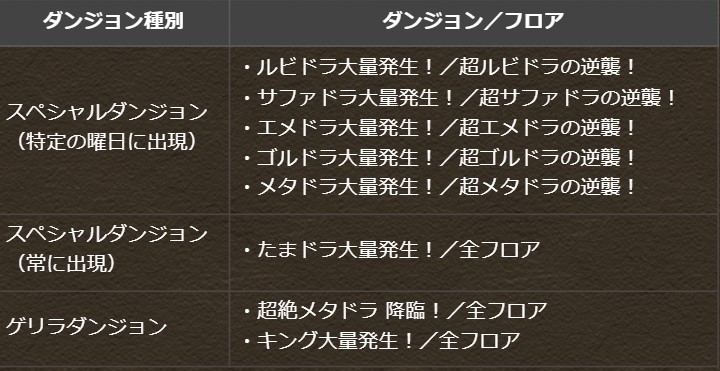
Task: Select the メタドラ大量発生！ entry
Action: 345,187
